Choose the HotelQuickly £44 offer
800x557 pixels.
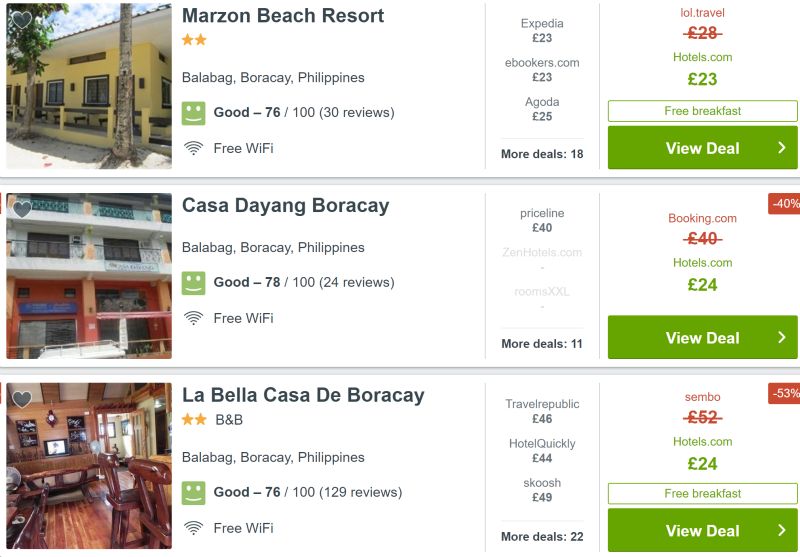[x=542, y=451]
